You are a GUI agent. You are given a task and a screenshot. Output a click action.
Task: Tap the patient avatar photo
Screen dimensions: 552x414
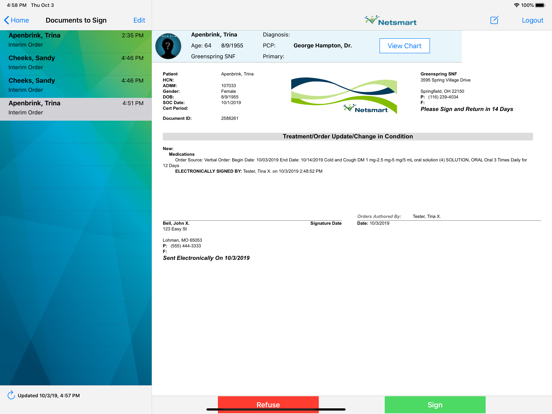168,46
